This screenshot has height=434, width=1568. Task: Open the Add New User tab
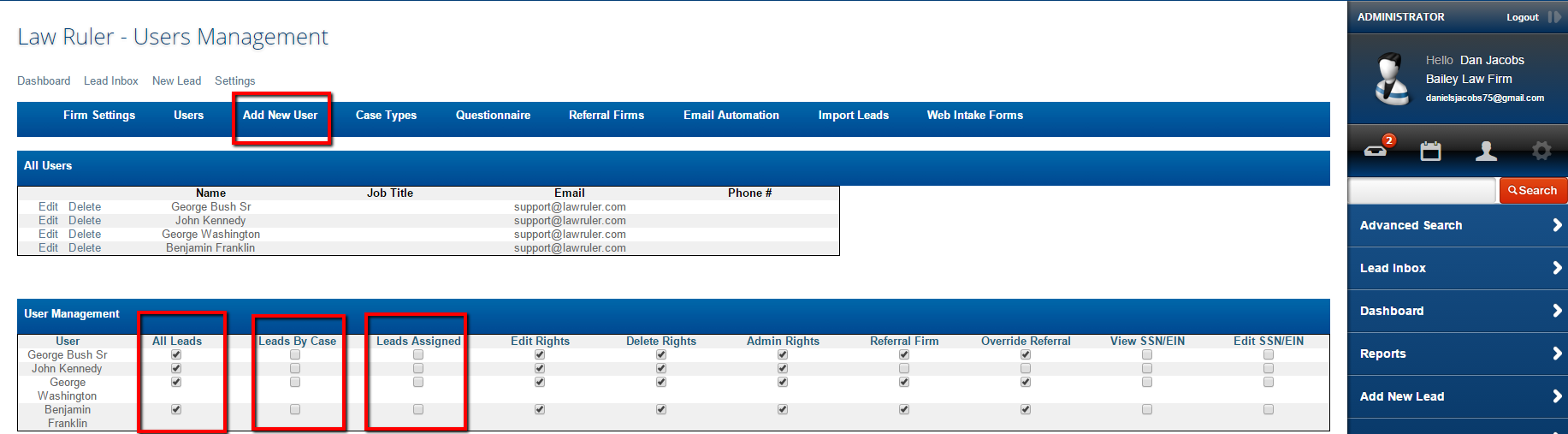point(280,115)
